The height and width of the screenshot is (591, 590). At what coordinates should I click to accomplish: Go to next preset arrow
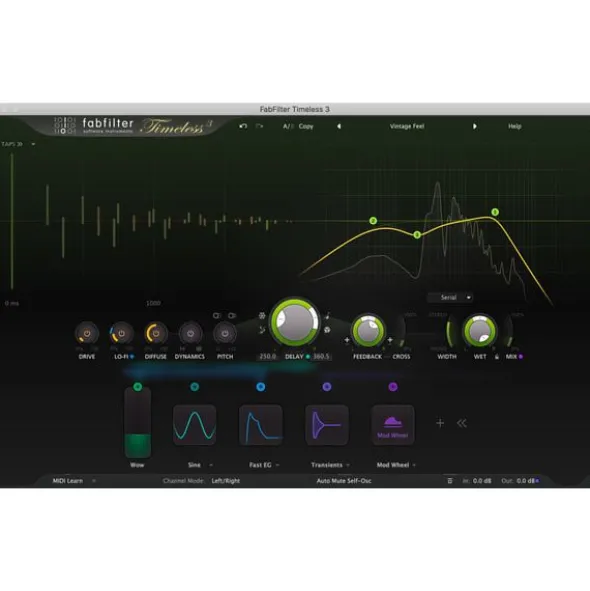(475, 126)
